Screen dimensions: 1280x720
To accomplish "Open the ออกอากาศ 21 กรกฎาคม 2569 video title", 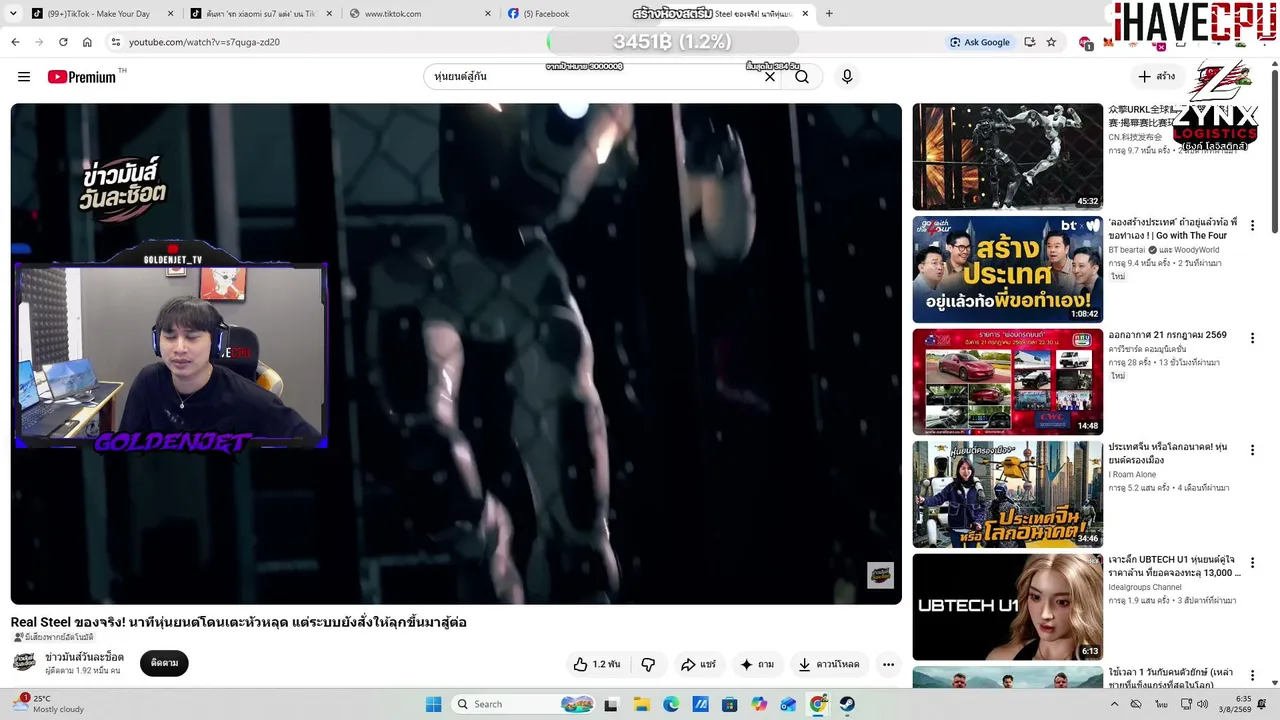I will pyautogui.click(x=1167, y=335).
